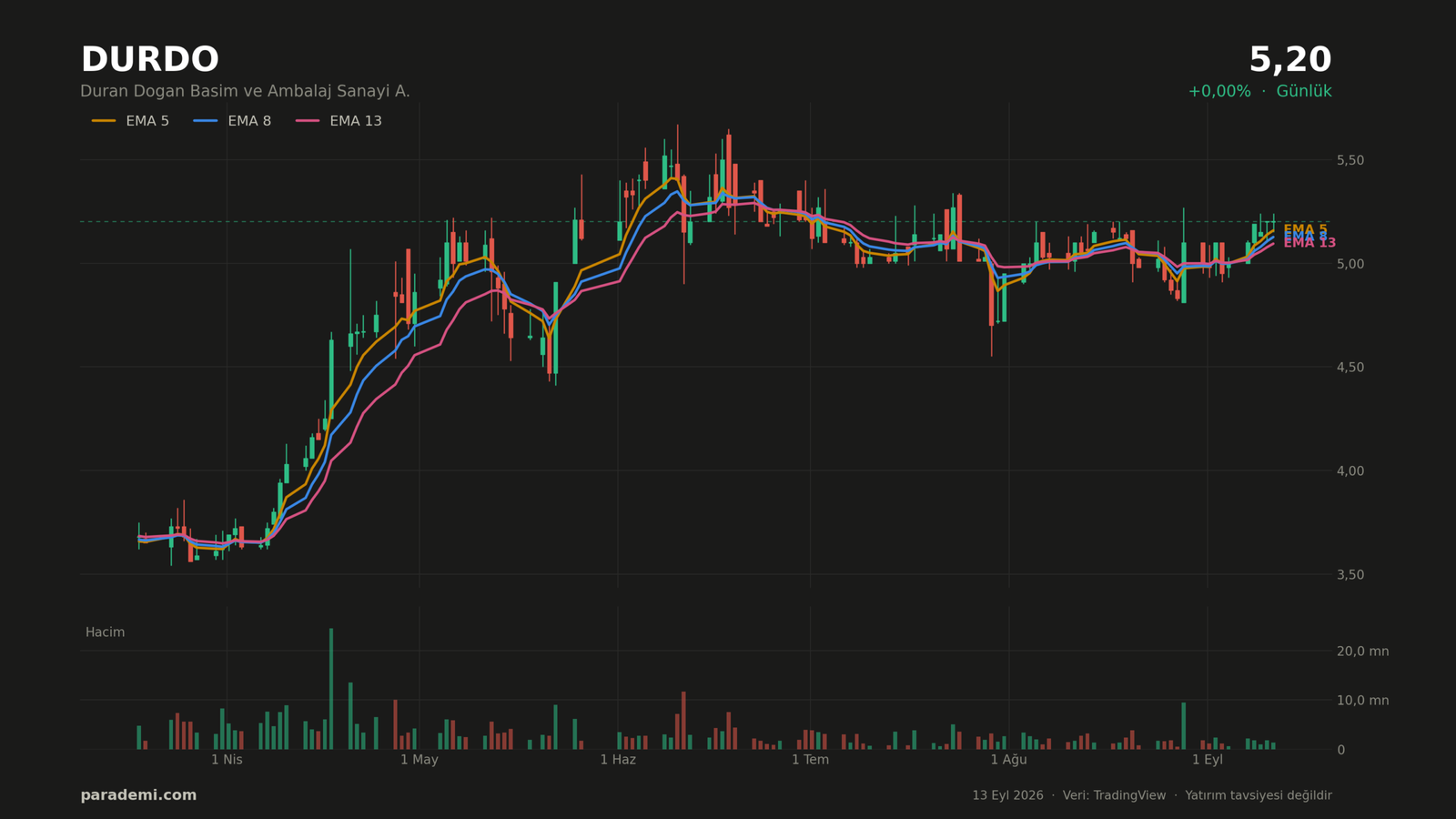Click the 5,20 current price value
Image resolution: width=1456 pixels, height=819 pixels.
click(1289, 60)
